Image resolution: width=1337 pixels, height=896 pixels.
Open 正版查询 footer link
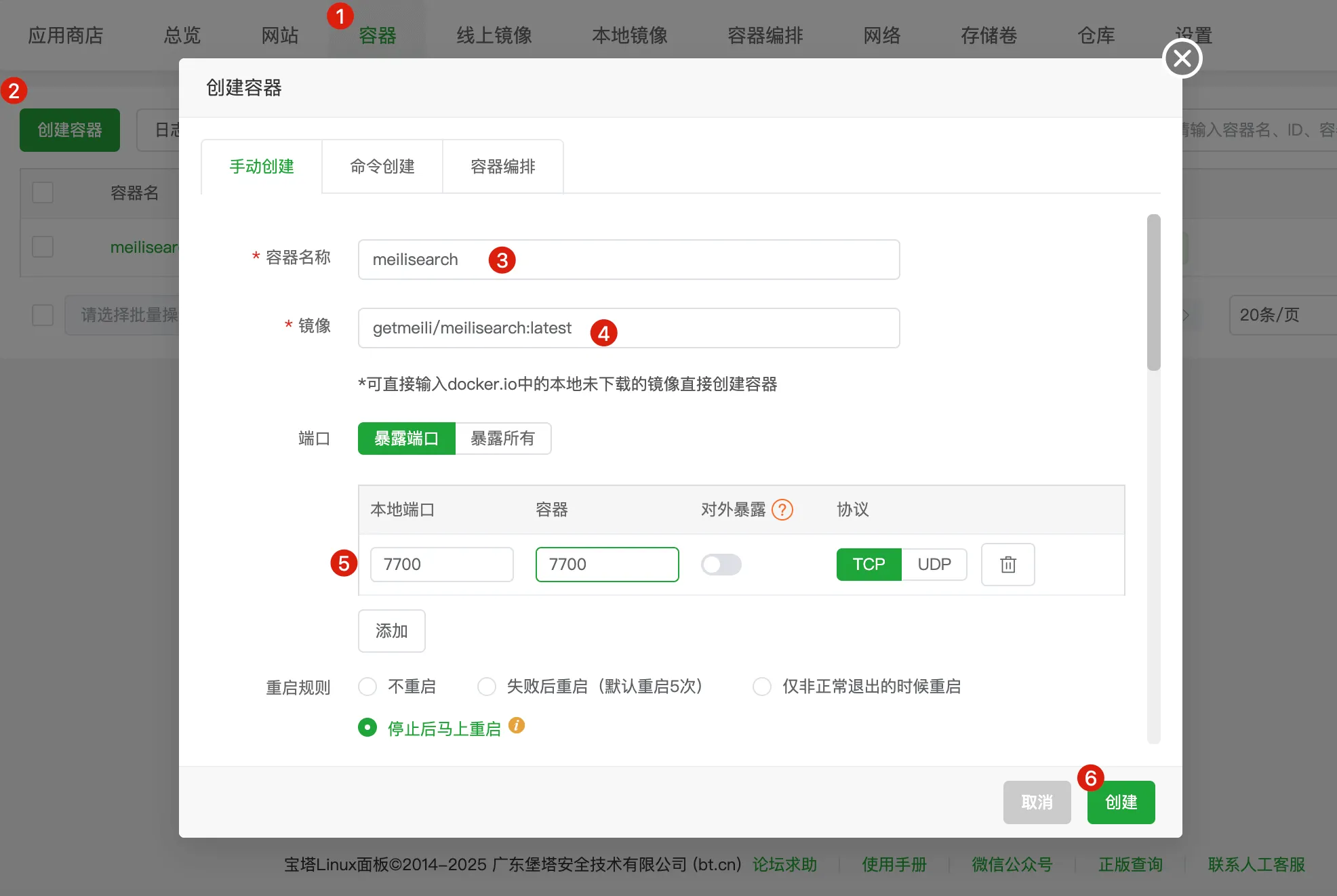click(x=1130, y=865)
